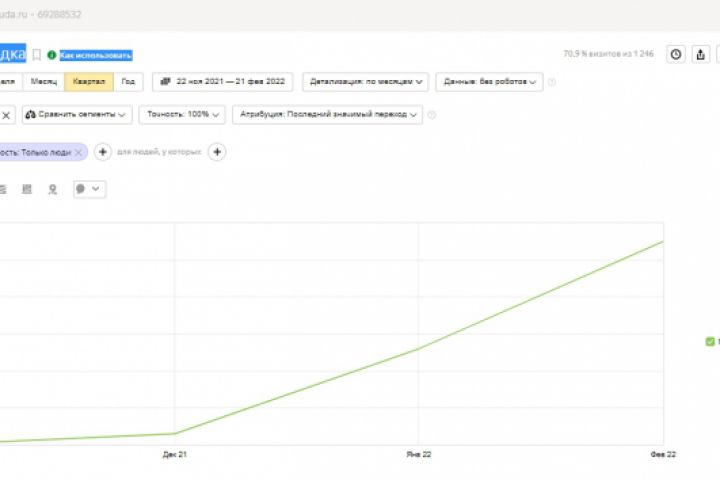Select the 'Год' period tab
Image resolution: width=720 pixels, height=480 pixels.
pos(127,82)
